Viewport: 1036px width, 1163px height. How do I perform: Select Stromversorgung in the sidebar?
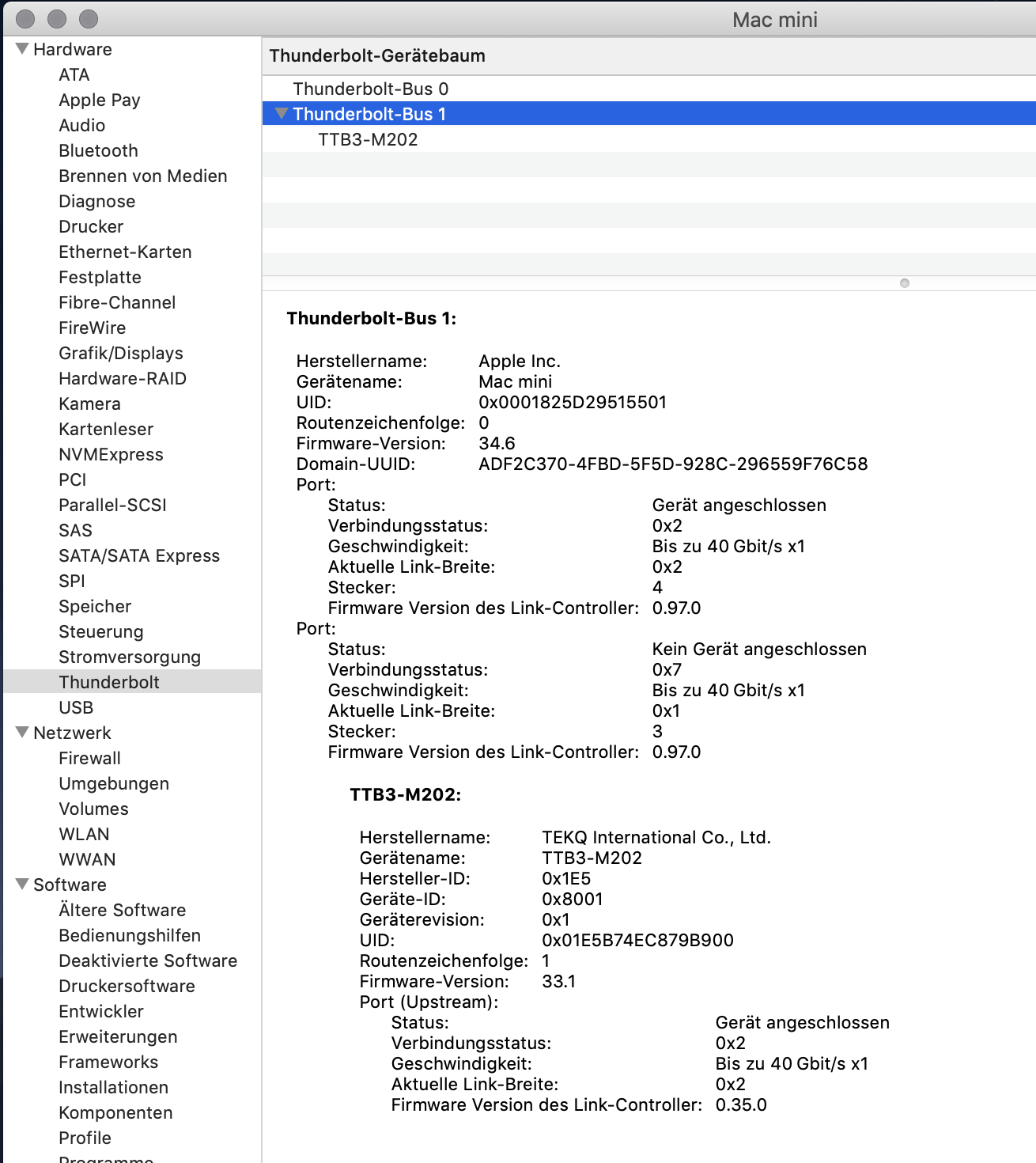coord(130,657)
